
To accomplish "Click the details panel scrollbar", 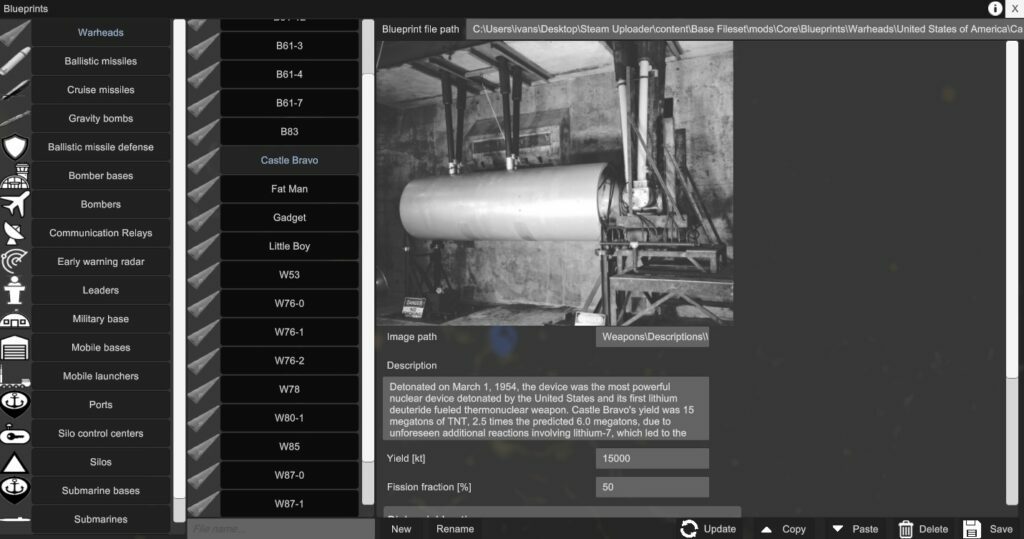I will pyautogui.click(x=1012, y=209).
